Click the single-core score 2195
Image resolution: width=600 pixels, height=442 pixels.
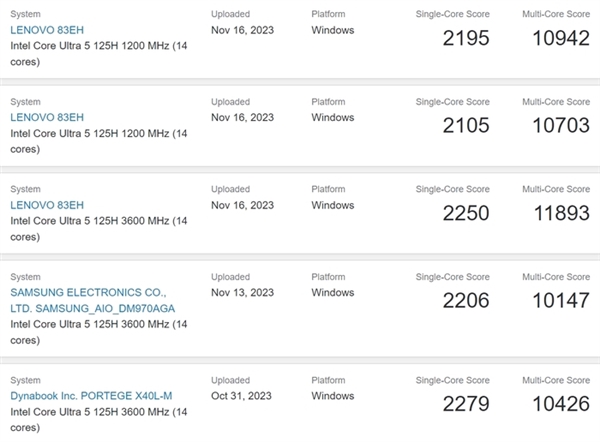click(467, 38)
